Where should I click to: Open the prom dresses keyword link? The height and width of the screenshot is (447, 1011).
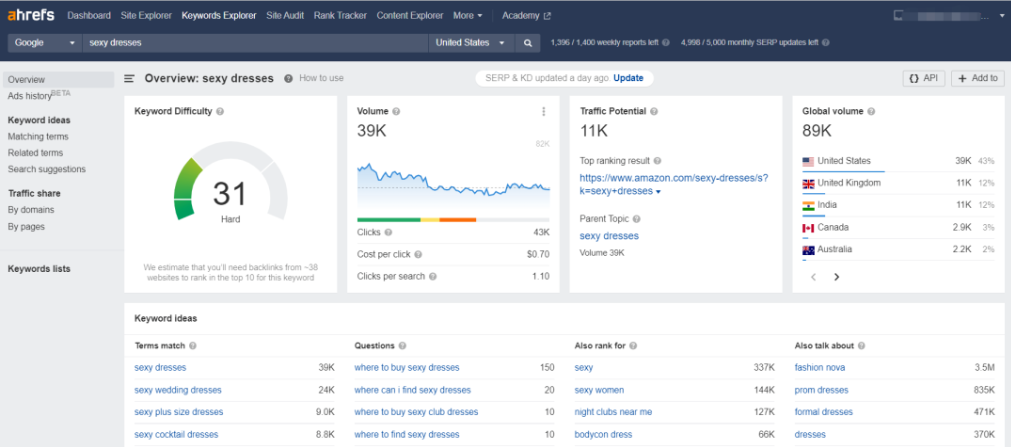(821, 390)
